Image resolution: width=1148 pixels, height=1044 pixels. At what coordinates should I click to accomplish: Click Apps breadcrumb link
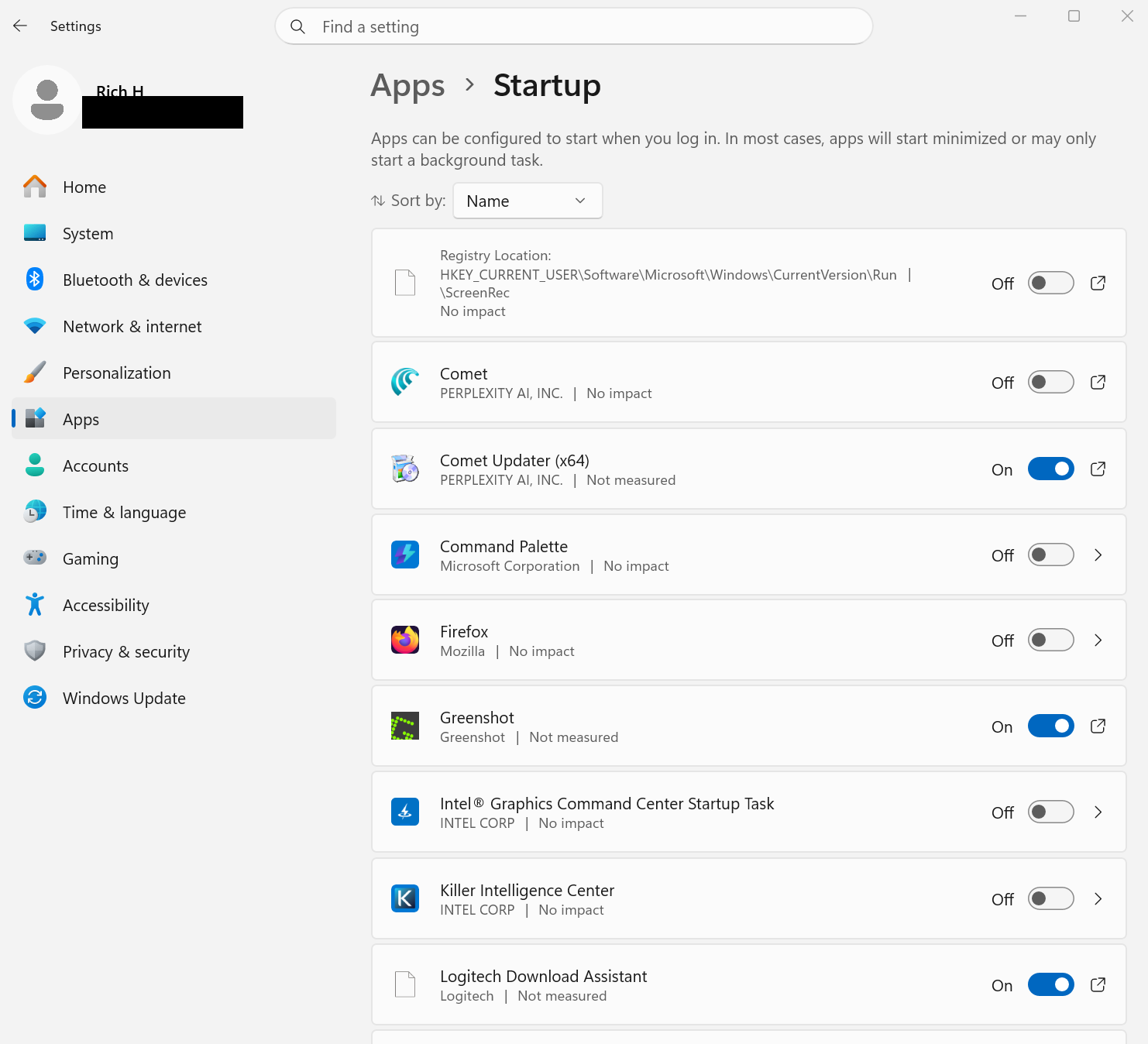(x=407, y=86)
